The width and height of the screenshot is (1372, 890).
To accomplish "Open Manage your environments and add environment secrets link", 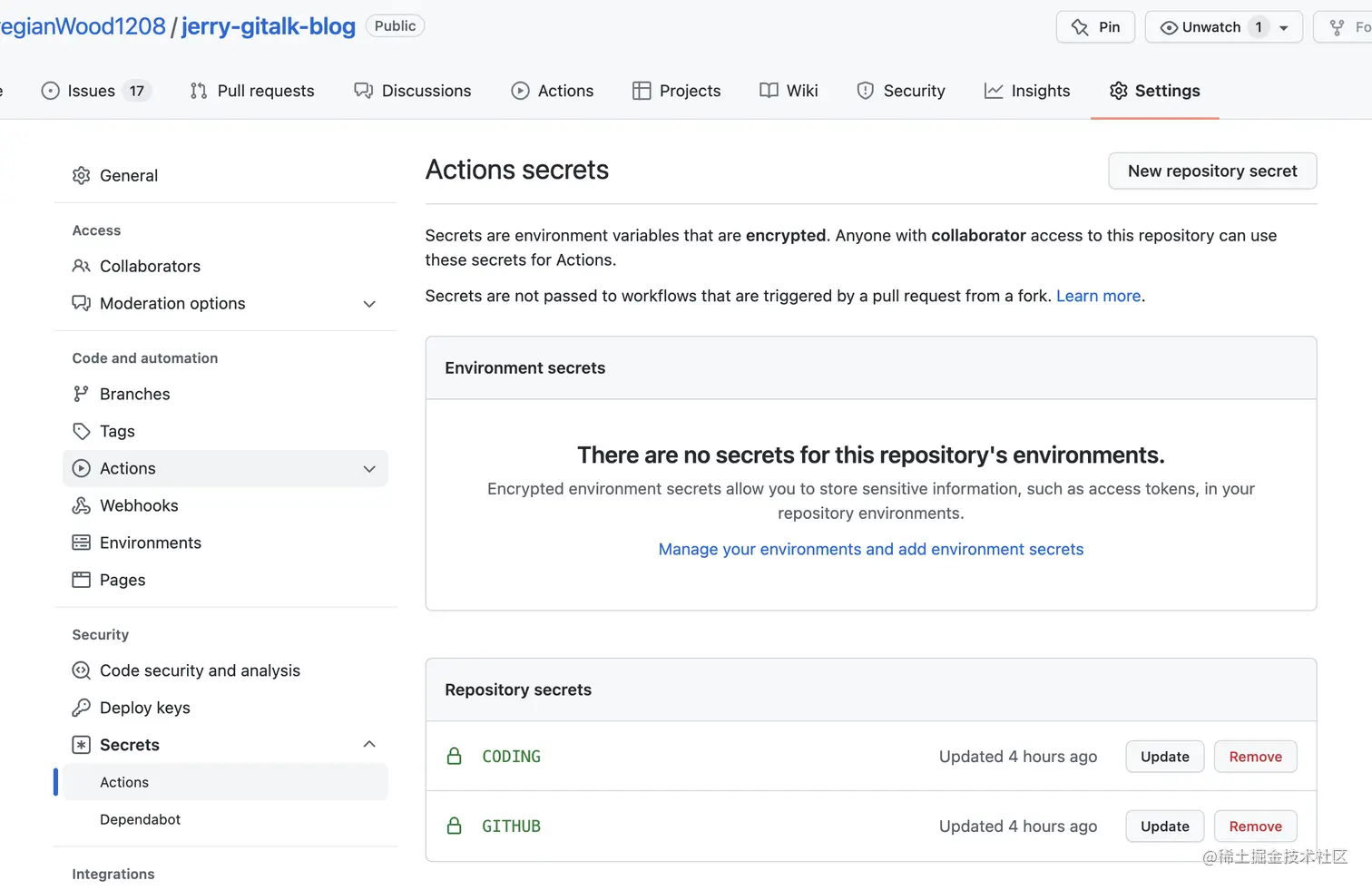I will (x=871, y=549).
